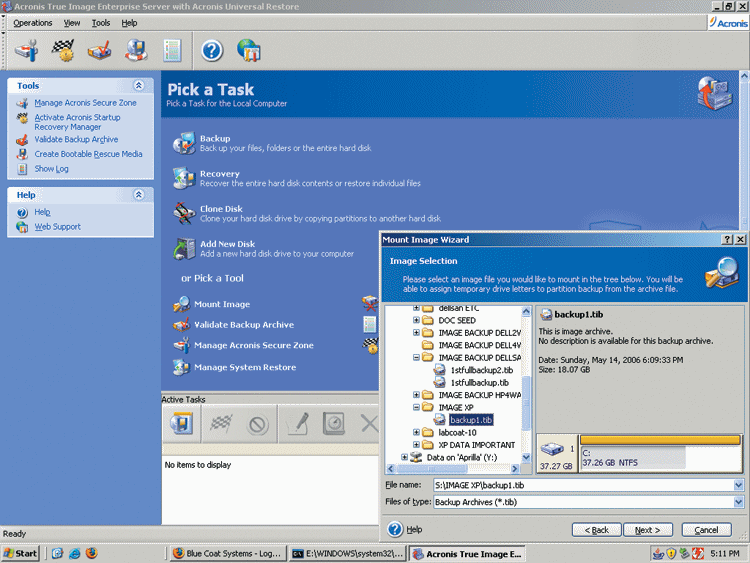This screenshot has height=563, width=750.
Task: Click the Validate Backup Archive toolbar icon
Action: click(99, 50)
